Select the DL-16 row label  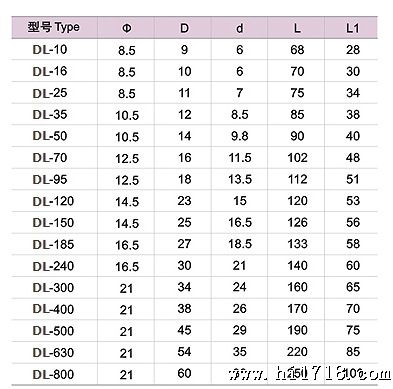pyautogui.click(x=50, y=71)
